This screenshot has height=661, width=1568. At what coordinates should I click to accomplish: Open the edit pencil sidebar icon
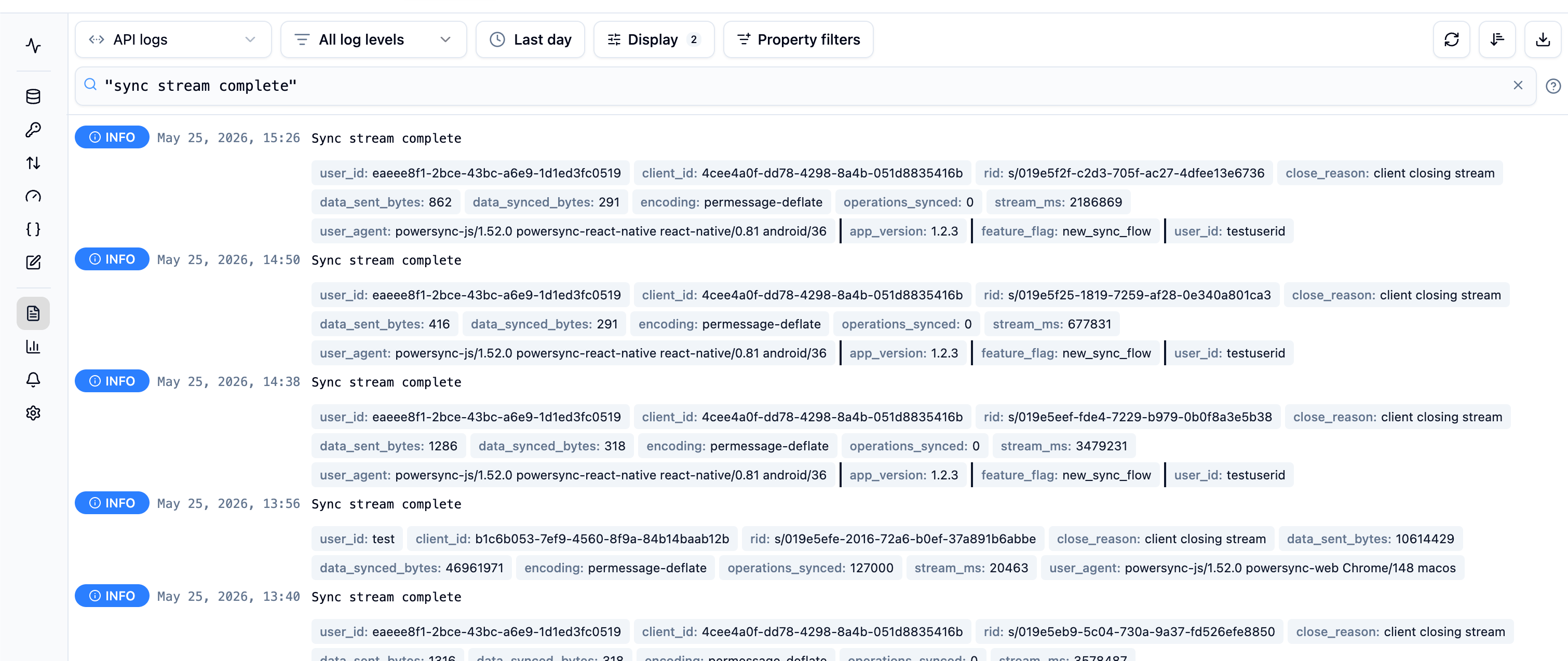(x=33, y=262)
